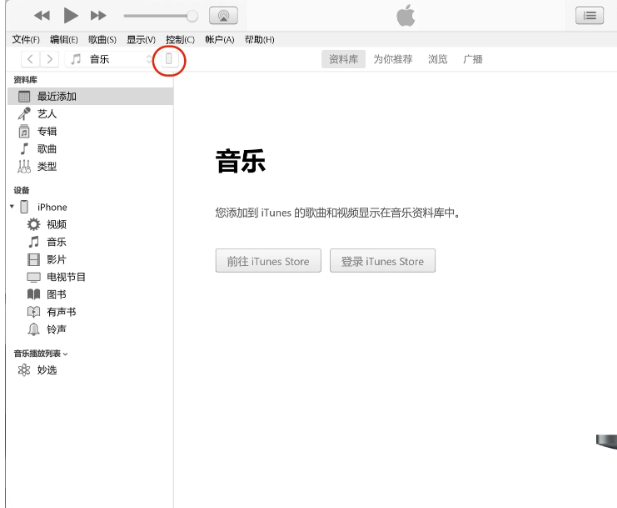The width and height of the screenshot is (617, 508).
Task: Collapse the iPhone device tree arrow
Action: point(12,206)
